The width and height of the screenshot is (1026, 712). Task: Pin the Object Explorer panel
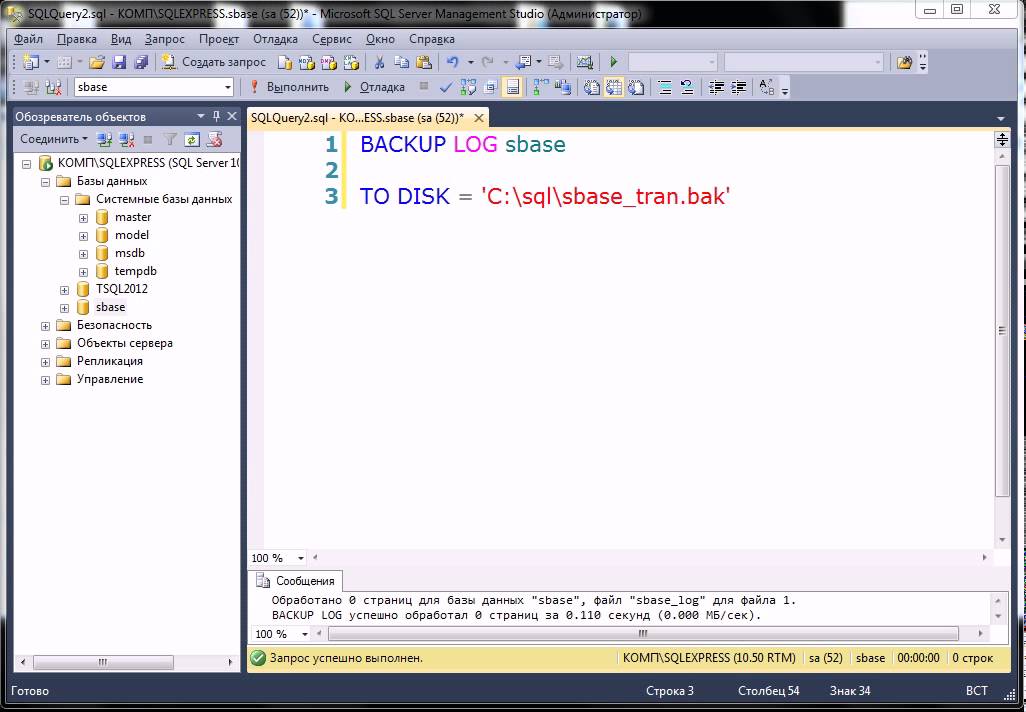tap(216, 116)
